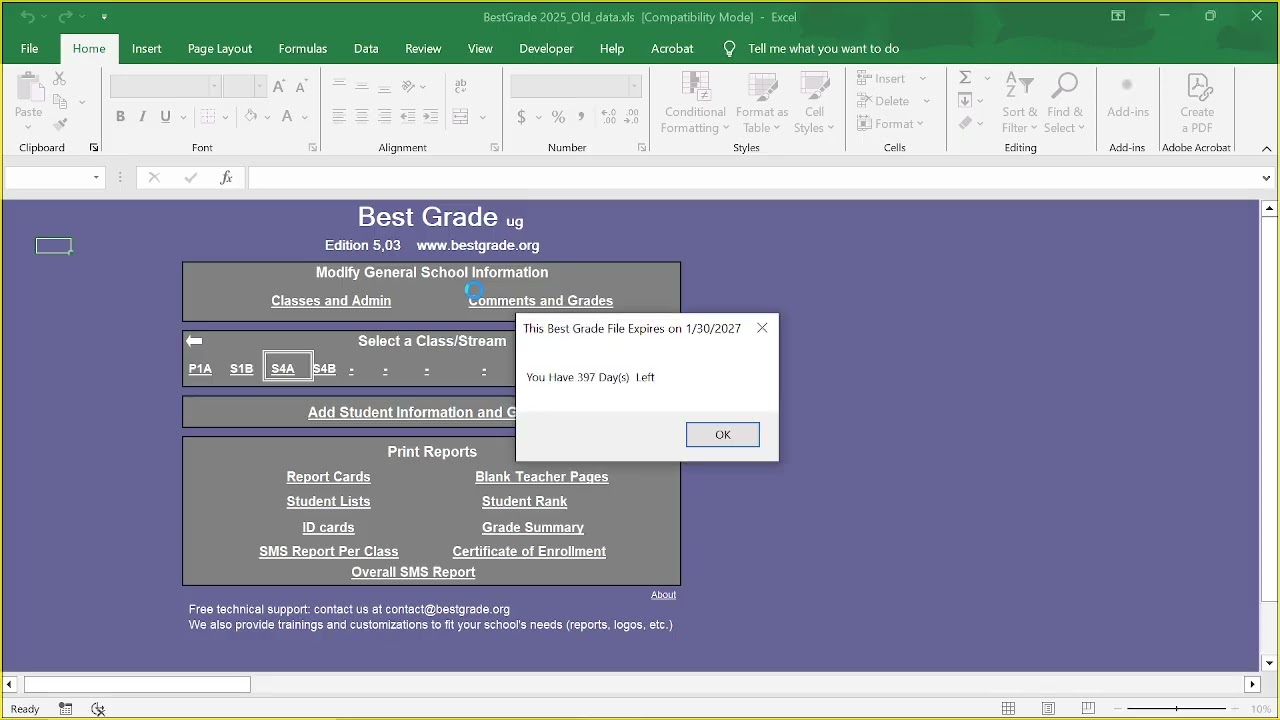Select class S1B
Screen dimensions: 1280x720
point(241,369)
